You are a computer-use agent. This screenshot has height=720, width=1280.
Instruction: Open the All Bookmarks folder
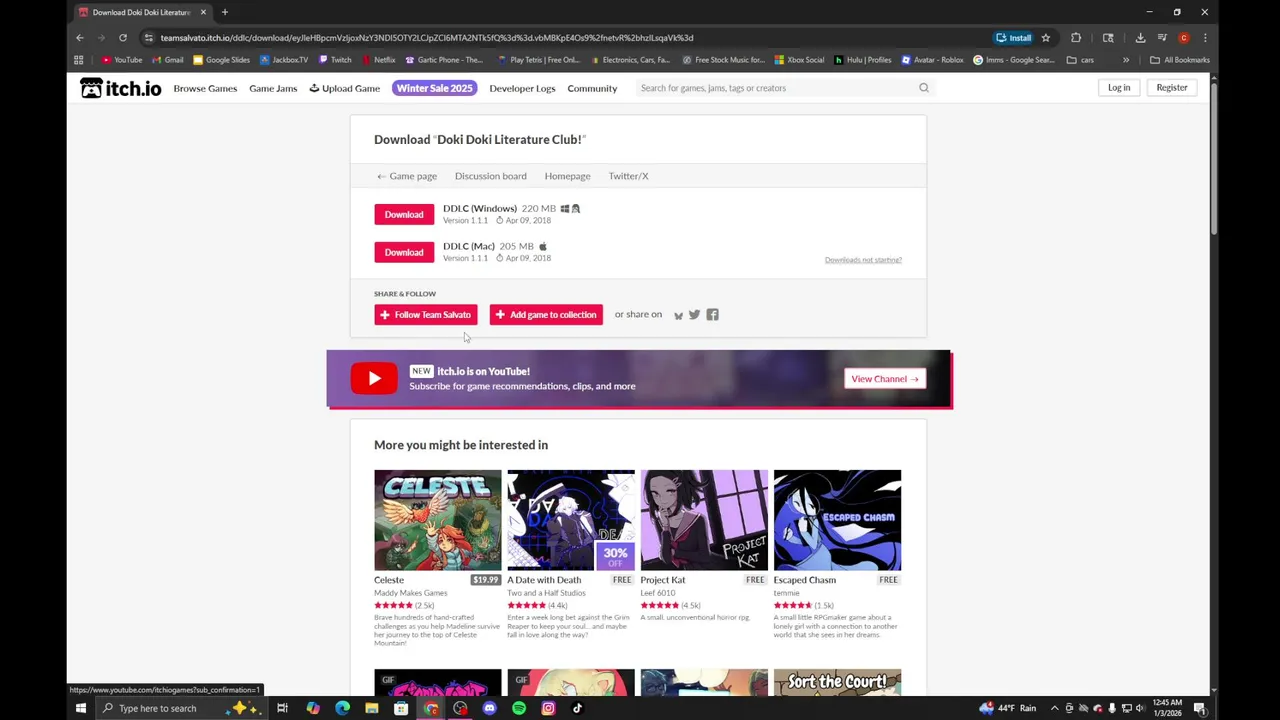(1180, 60)
